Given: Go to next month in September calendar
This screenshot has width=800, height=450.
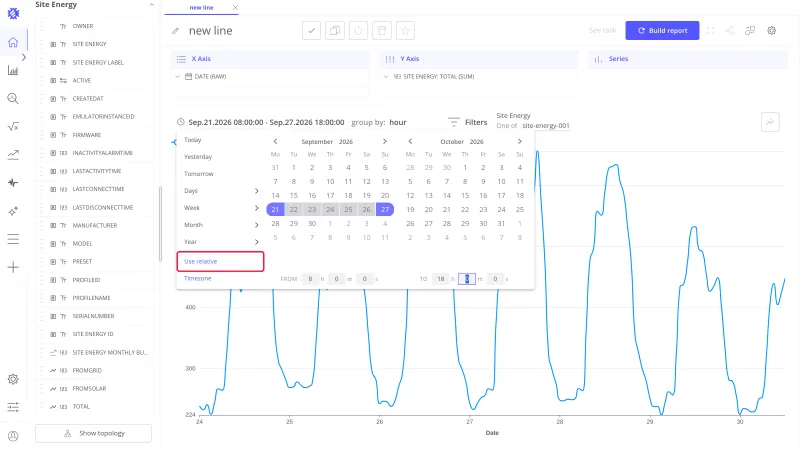Looking at the screenshot, I should (x=385, y=141).
